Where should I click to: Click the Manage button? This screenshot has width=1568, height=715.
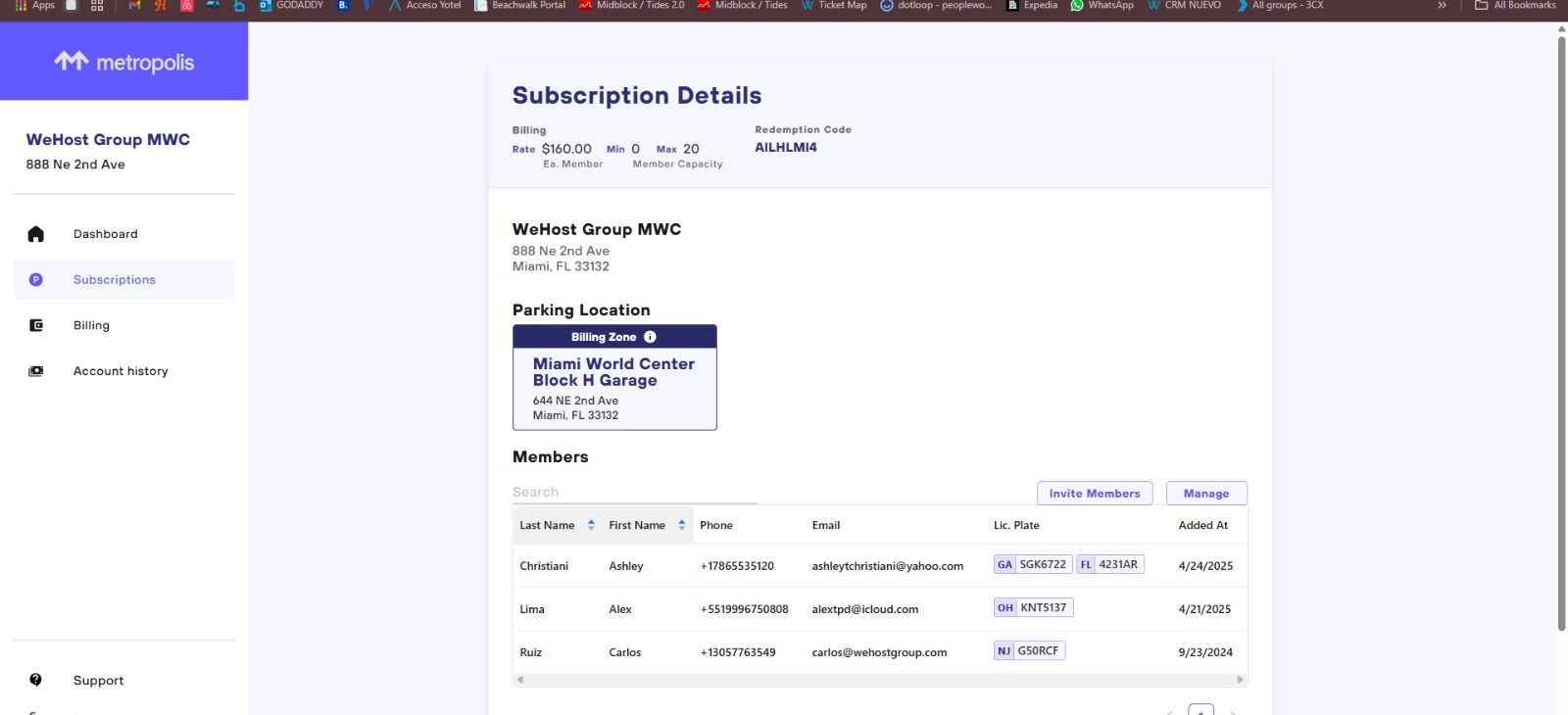pos(1206,494)
